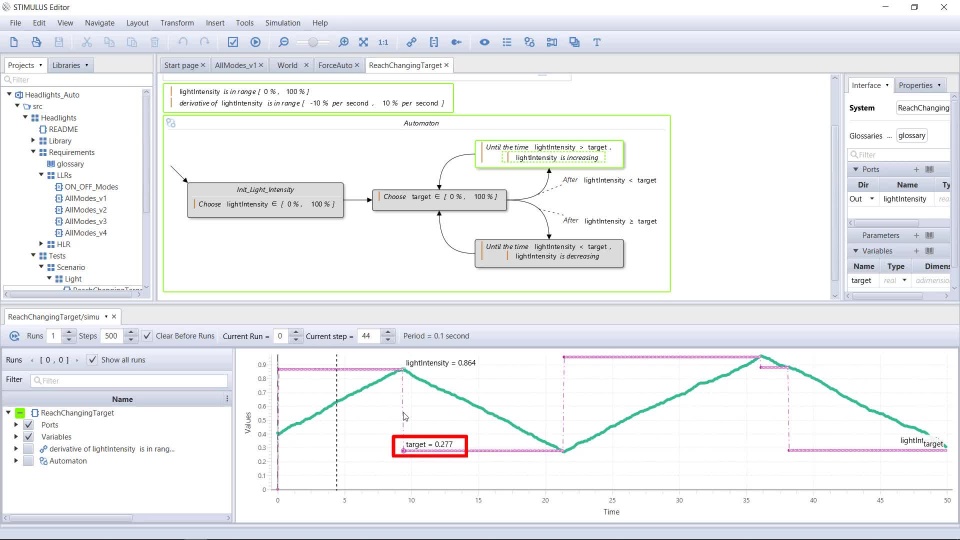This screenshot has height=540, width=960.
Task: Click the toolbar zoom slider handle
Action: tap(313, 42)
